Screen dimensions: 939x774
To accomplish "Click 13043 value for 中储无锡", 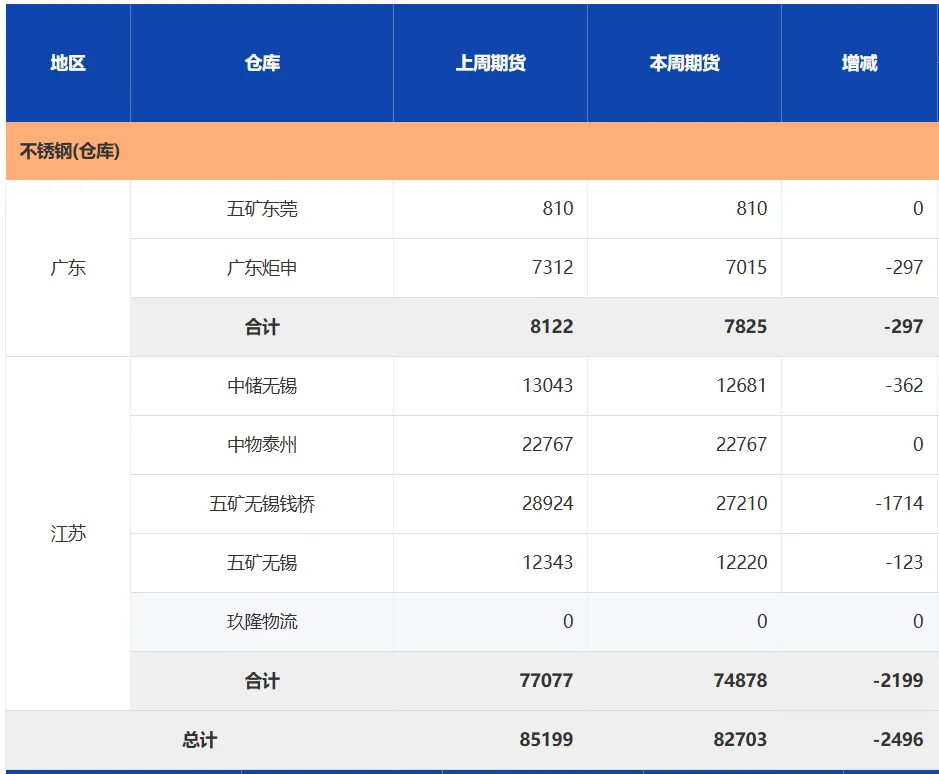I will [x=548, y=385].
